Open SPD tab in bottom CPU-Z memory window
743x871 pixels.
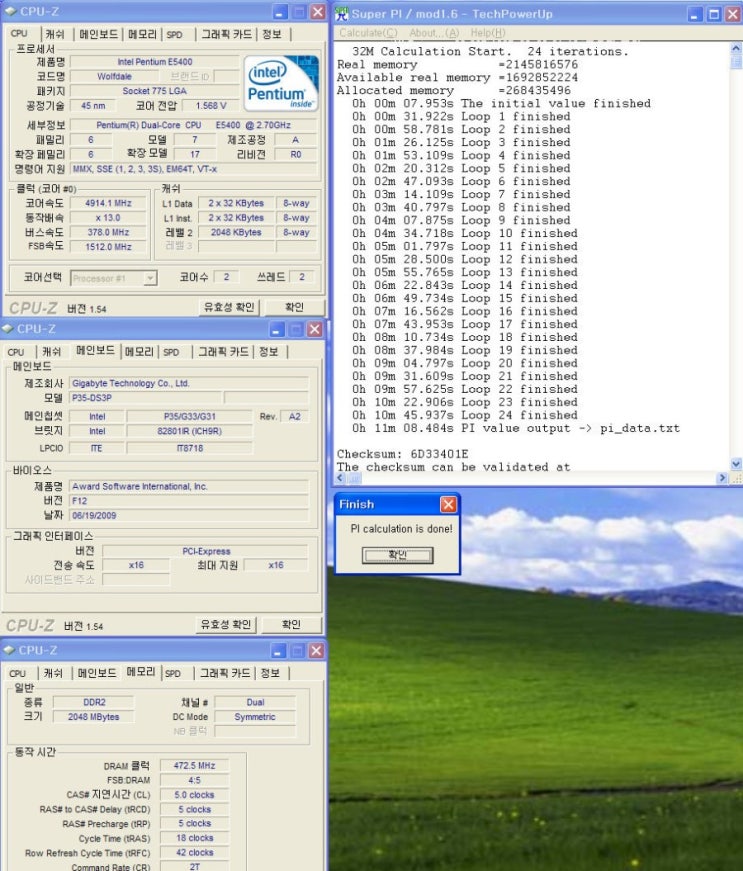(173, 673)
